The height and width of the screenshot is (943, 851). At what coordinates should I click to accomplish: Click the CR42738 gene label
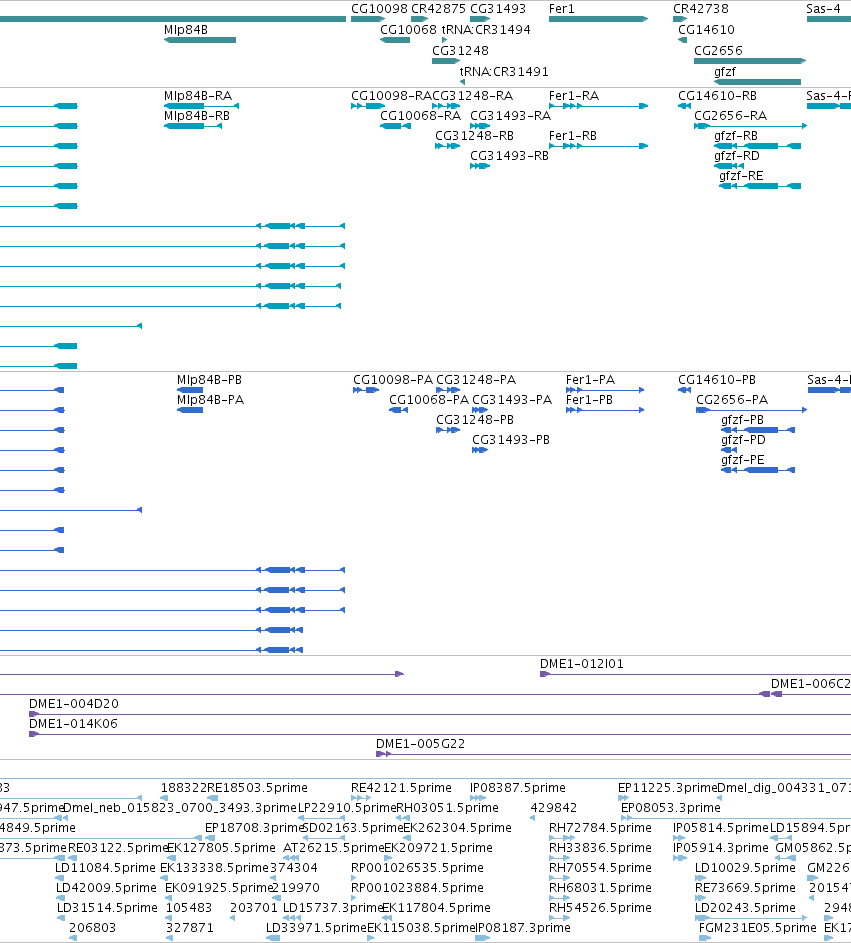(x=701, y=8)
